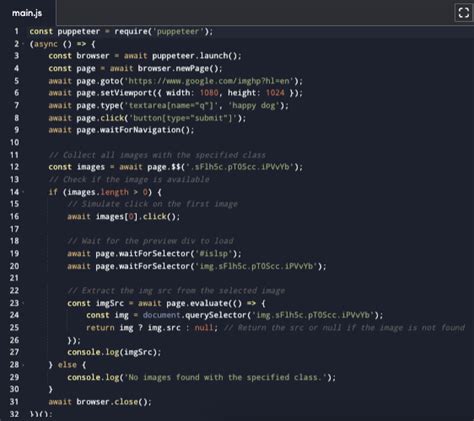Click the 'img.sFlh5c.pT0Scc.iPVvYb' selector on line 20
Image resolution: width=474 pixels, height=421 pixels.
(x=256, y=266)
